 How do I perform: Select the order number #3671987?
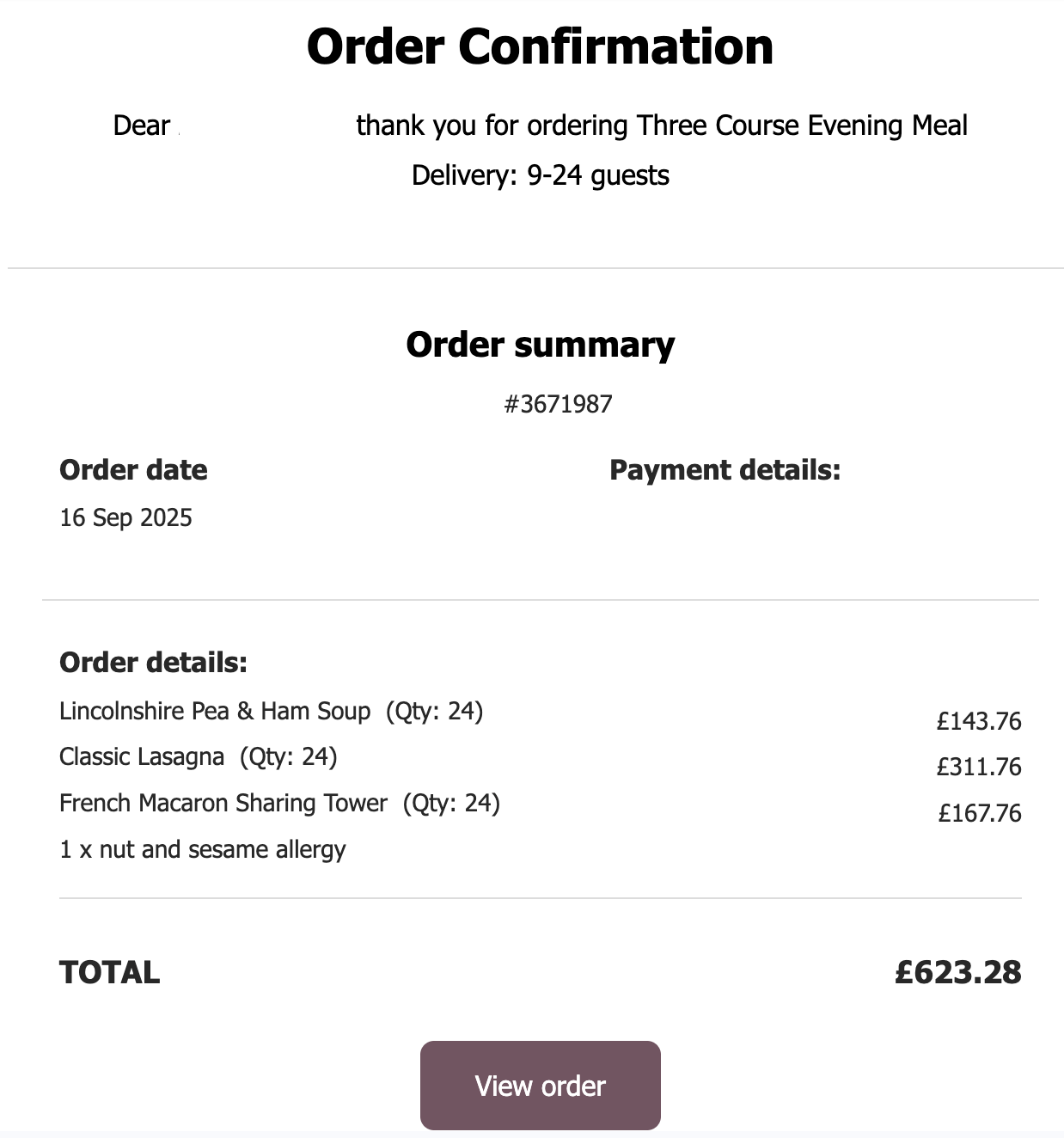(x=558, y=404)
